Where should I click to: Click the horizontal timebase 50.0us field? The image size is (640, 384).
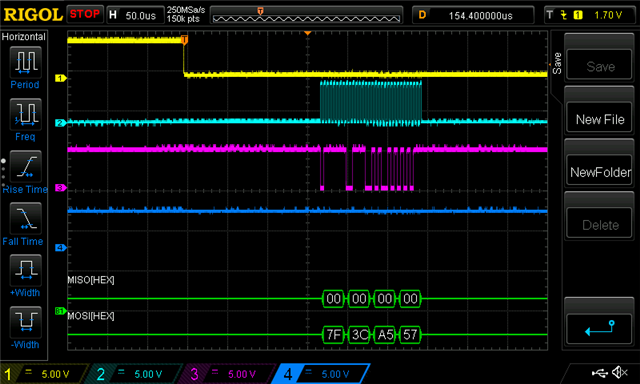click(x=135, y=15)
